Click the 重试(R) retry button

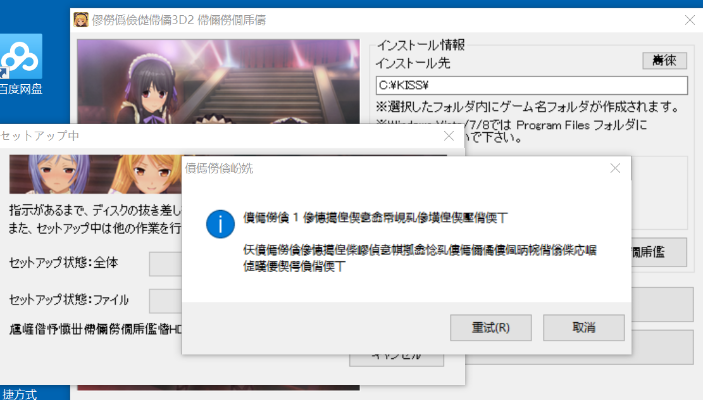click(x=490, y=327)
